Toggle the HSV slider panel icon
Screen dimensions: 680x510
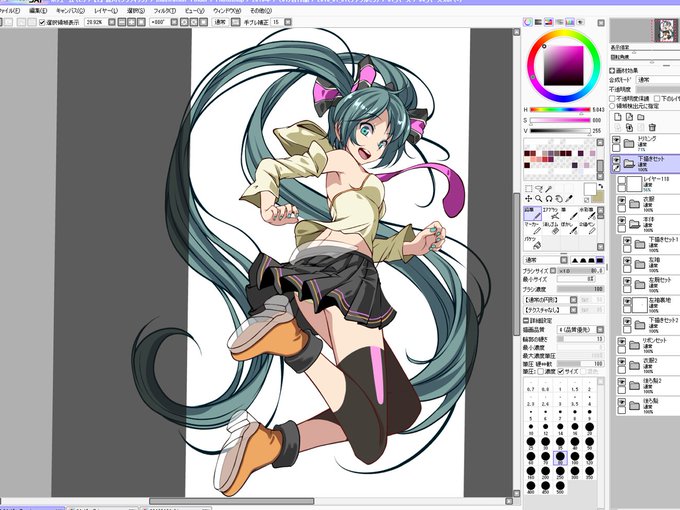549,22
